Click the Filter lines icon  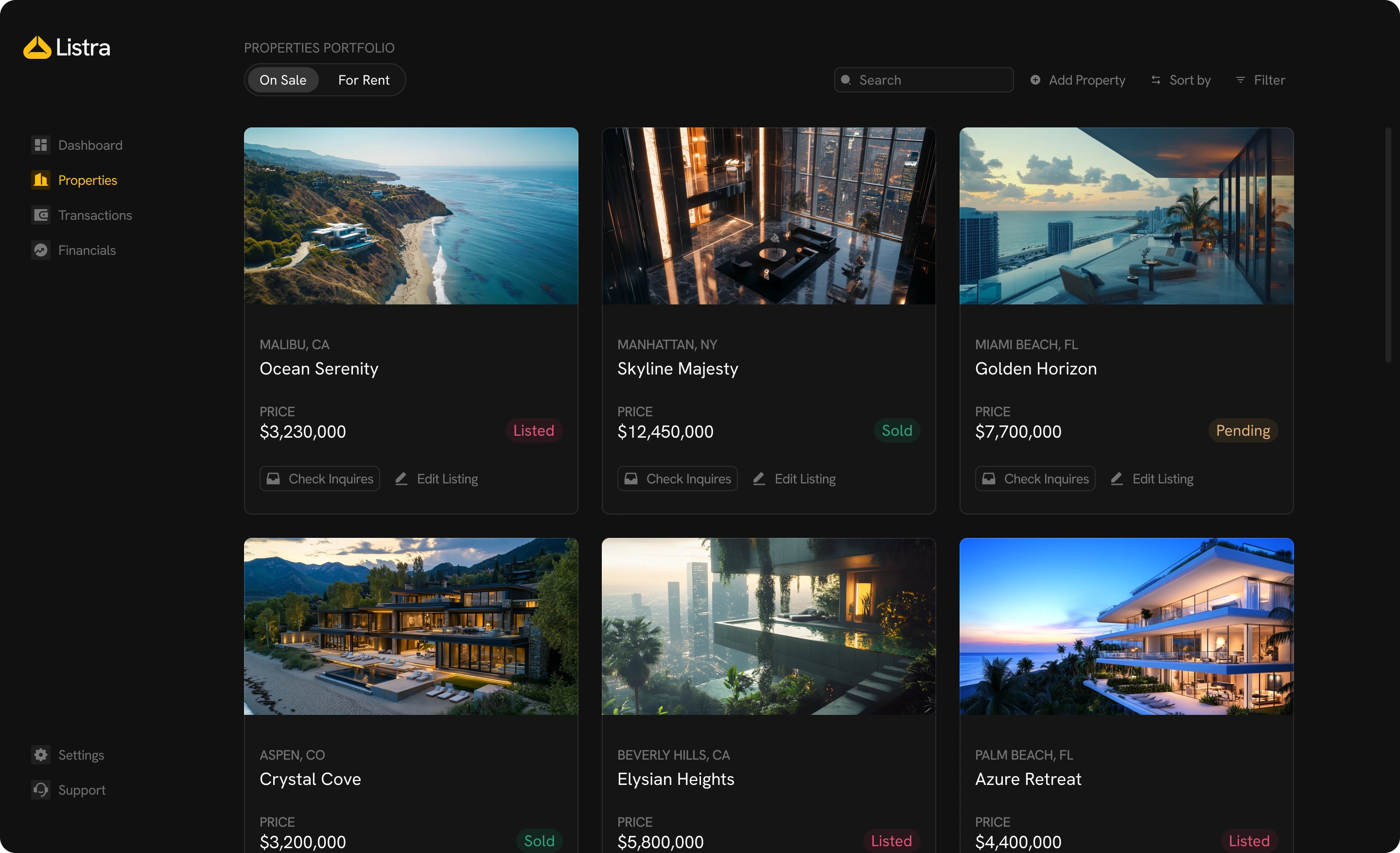(1241, 80)
